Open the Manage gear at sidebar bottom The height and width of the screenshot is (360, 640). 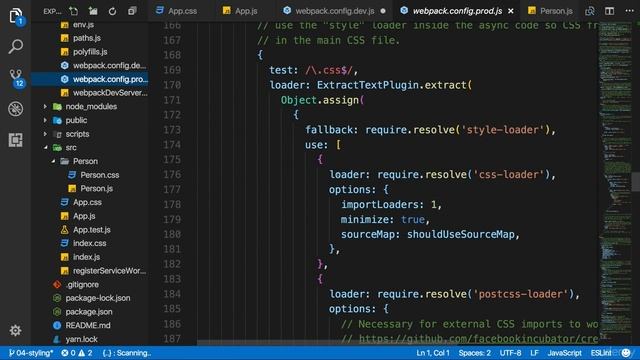(16, 330)
